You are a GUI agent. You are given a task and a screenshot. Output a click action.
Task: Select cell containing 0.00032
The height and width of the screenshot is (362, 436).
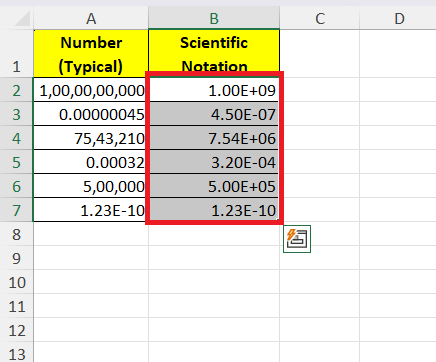(x=91, y=162)
